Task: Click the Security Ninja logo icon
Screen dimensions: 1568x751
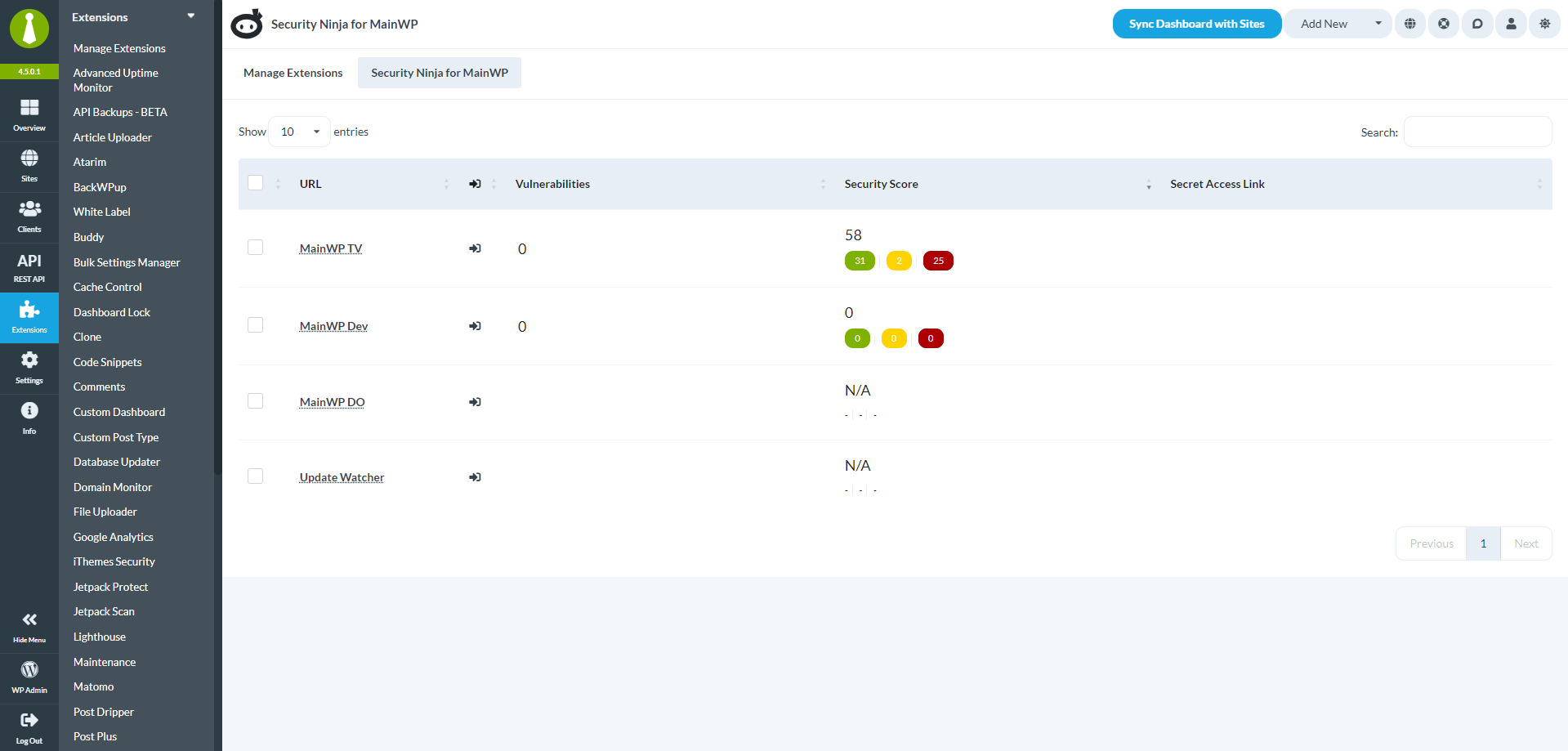Action: pos(247,25)
